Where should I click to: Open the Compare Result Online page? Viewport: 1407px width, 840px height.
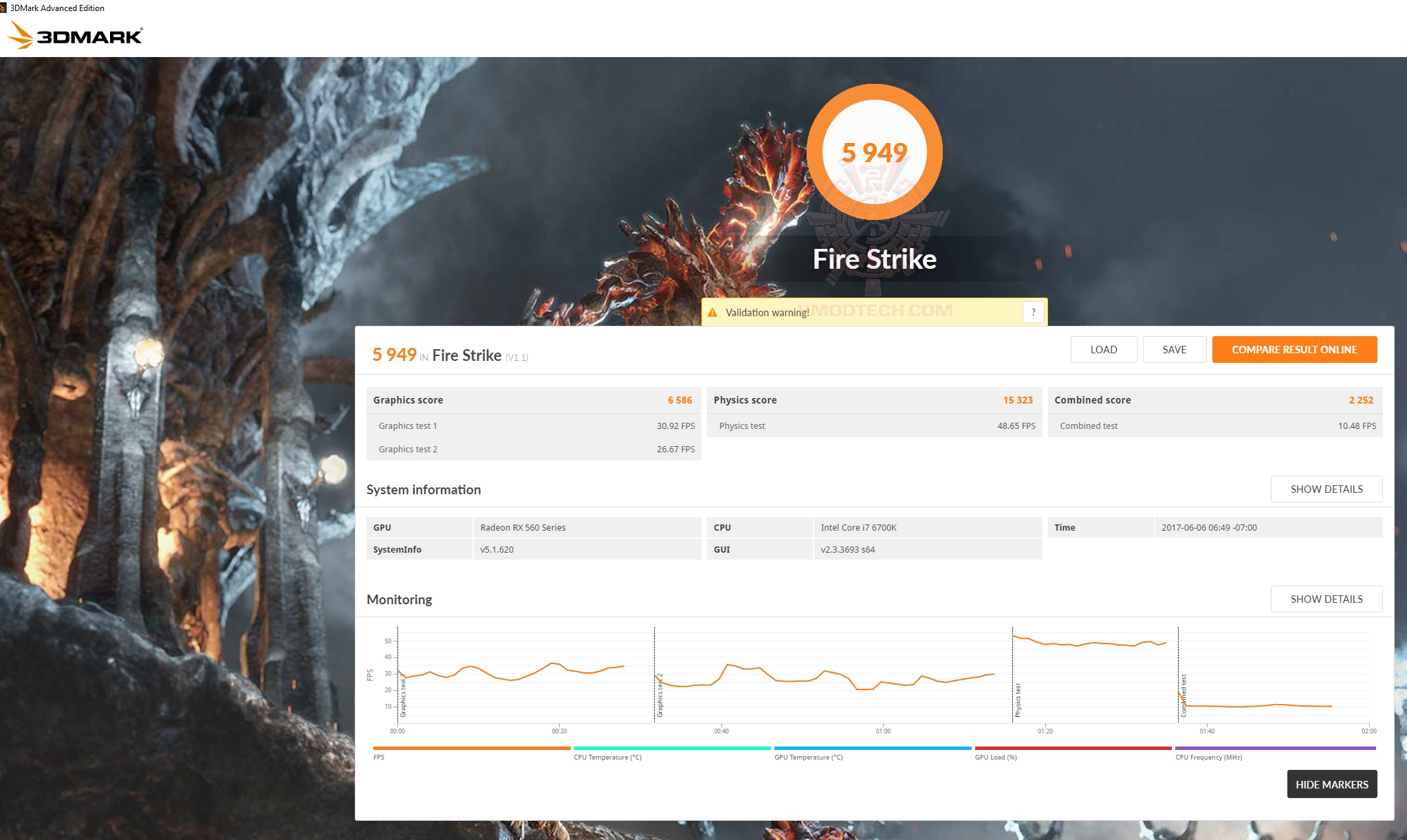point(1294,349)
